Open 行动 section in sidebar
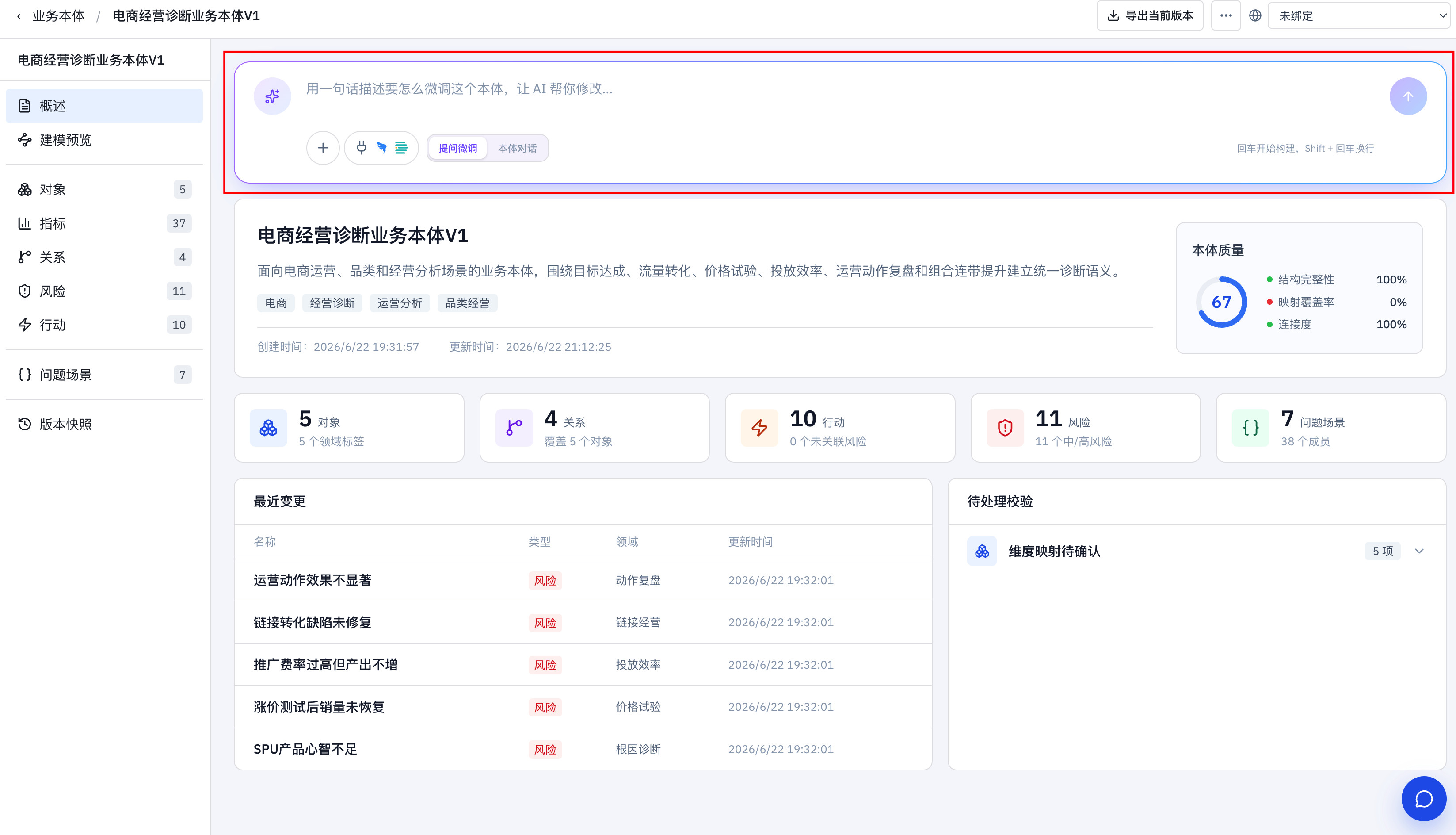Image resolution: width=1456 pixels, height=835 pixels. 104,325
